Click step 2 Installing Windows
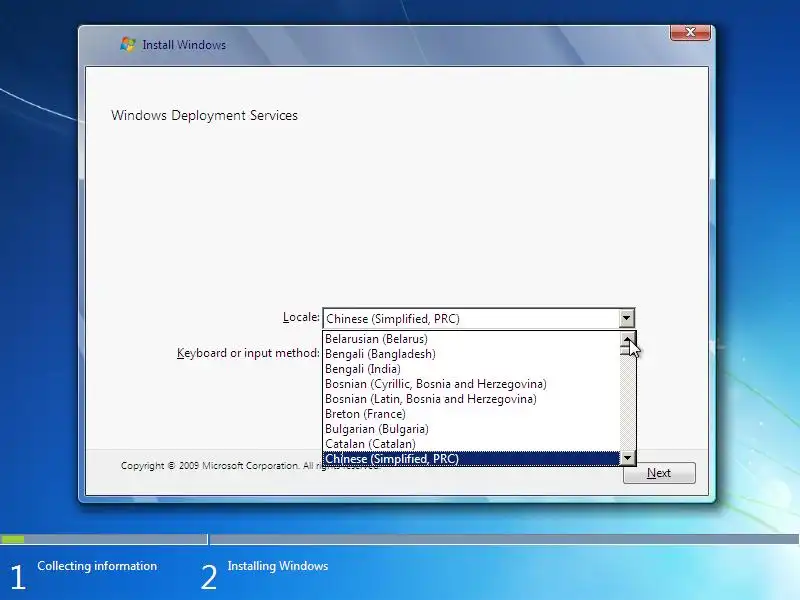 pyautogui.click(x=278, y=566)
